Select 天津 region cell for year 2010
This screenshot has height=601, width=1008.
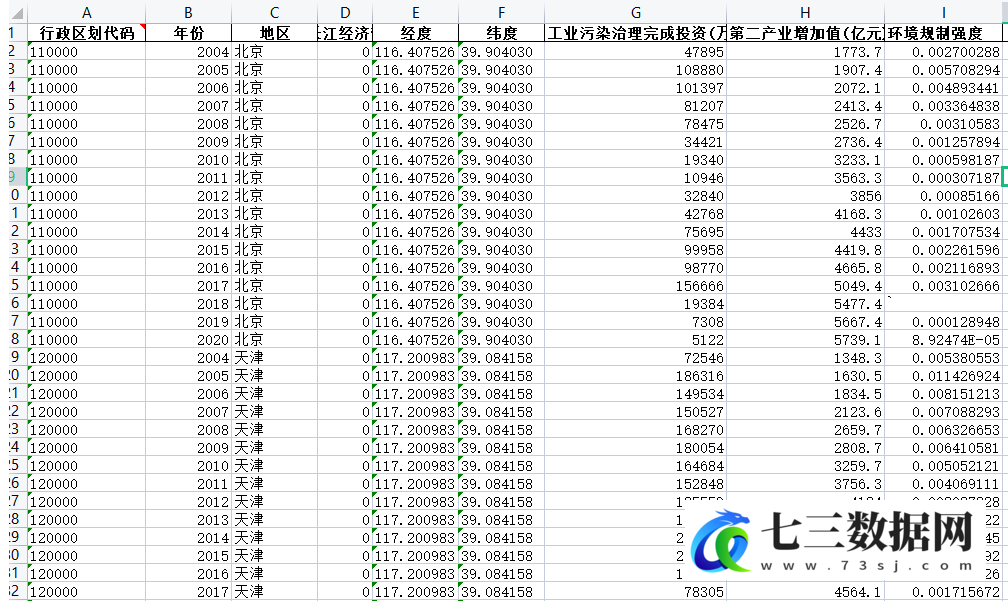(274, 466)
